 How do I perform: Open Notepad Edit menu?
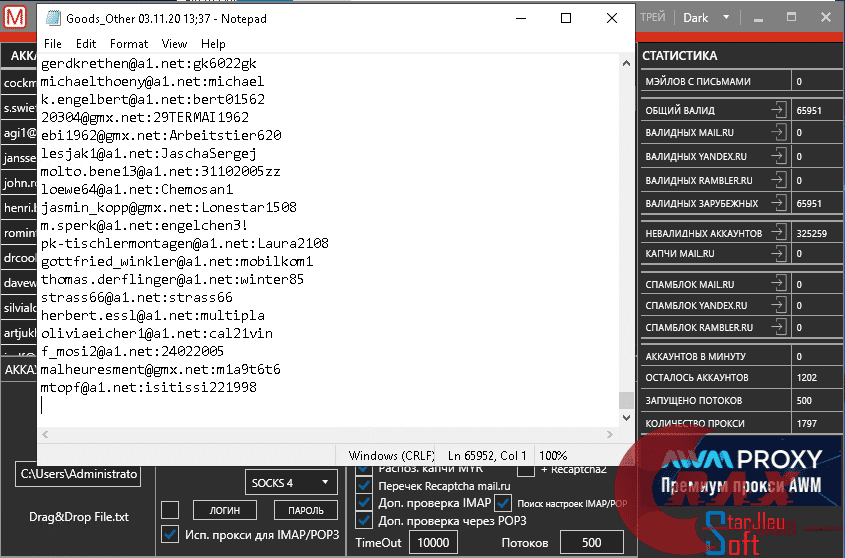[86, 44]
